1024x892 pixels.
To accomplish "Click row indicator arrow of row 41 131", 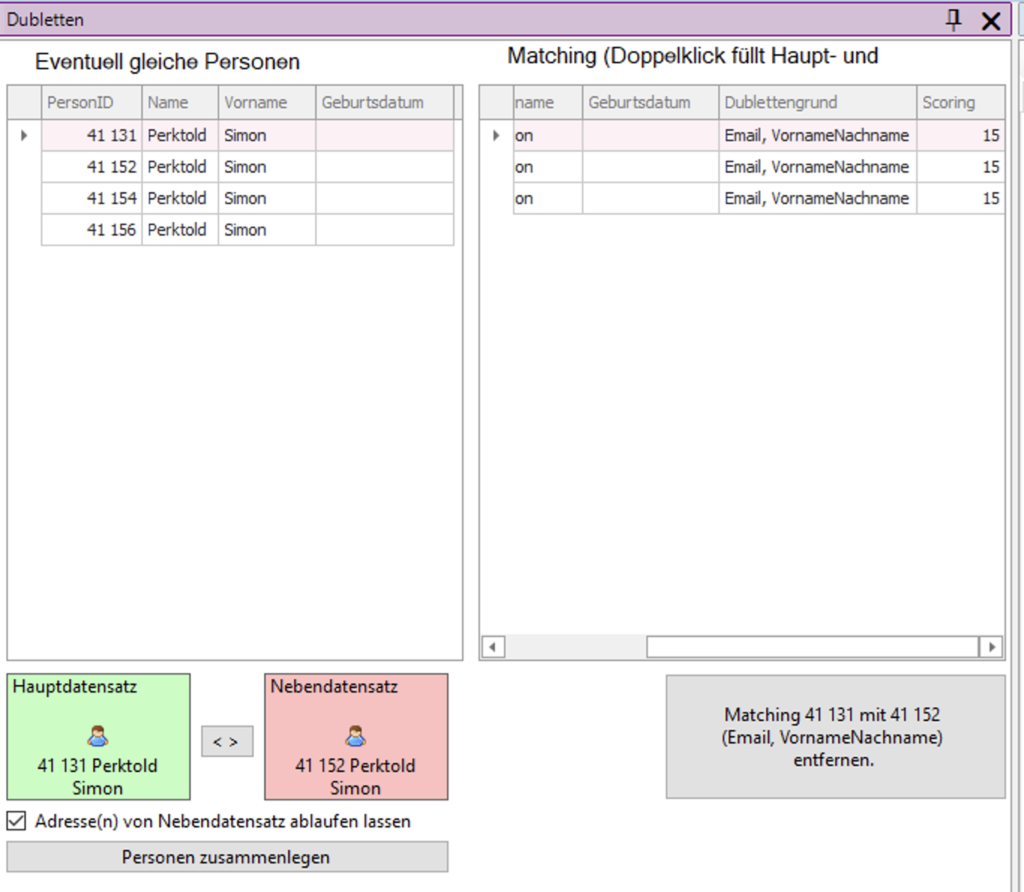I will [24, 135].
